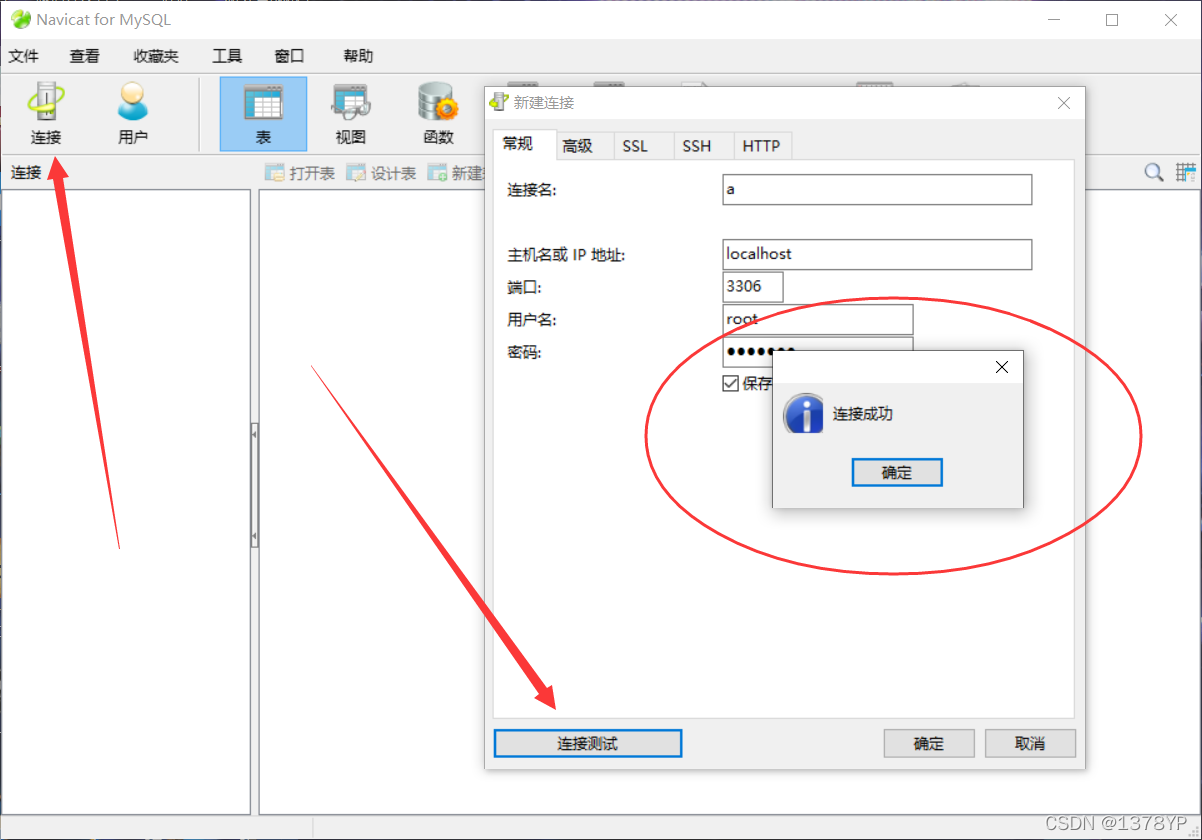
Task: Open the 窗口 (Window) menu
Action: pos(289,56)
